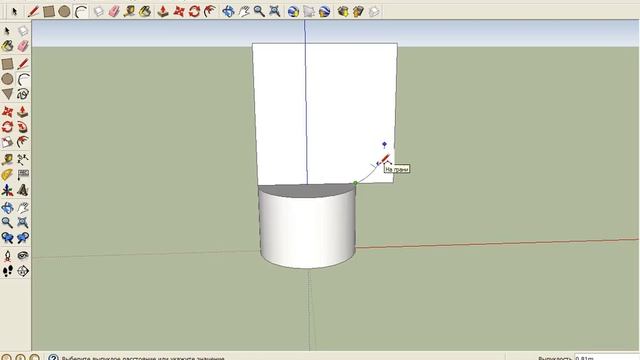Select the Circle tool in the side tool set
The image size is (640, 360).
click(7, 79)
